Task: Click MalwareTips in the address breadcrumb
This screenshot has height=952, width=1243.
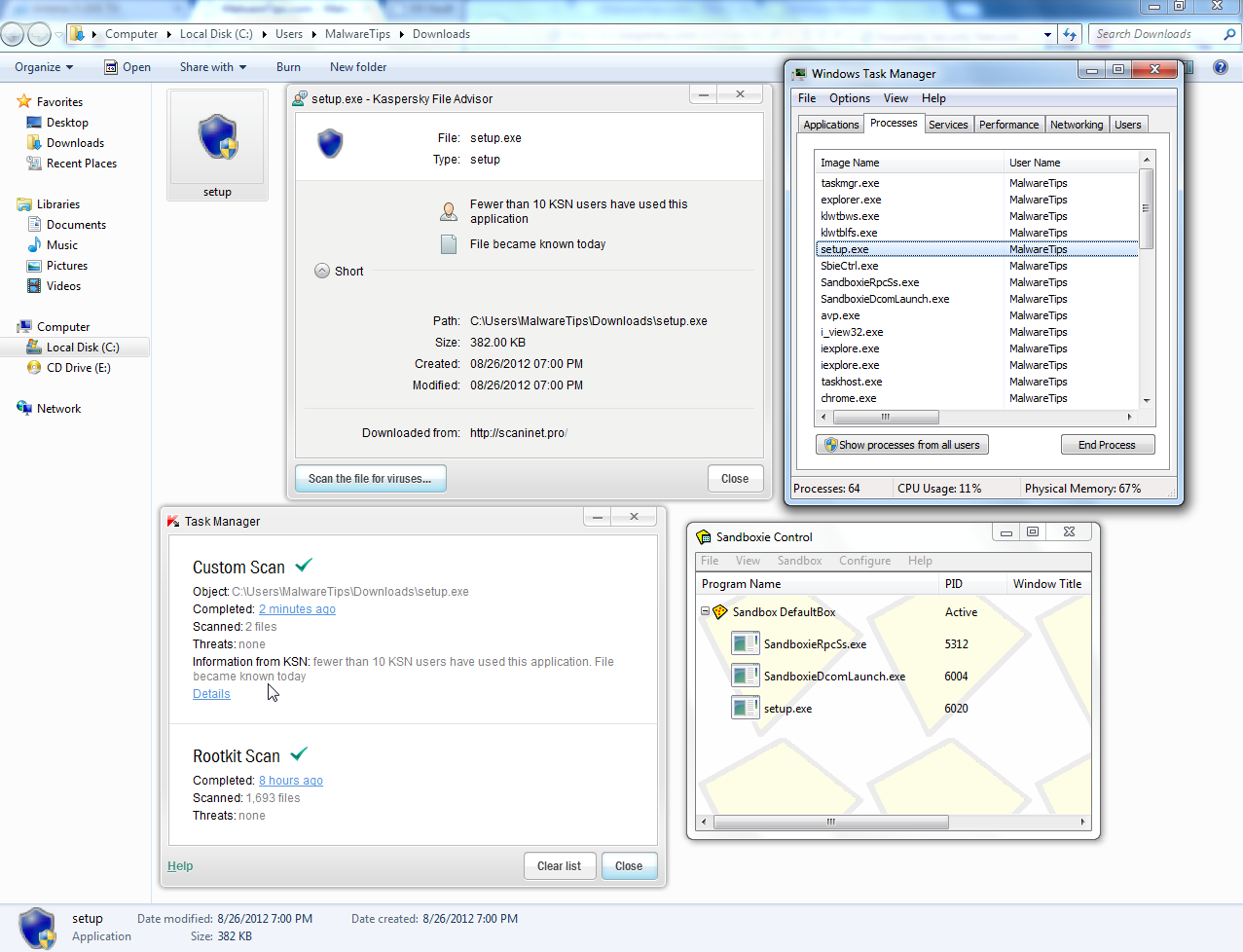Action: pyautogui.click(x=357, y=34)
